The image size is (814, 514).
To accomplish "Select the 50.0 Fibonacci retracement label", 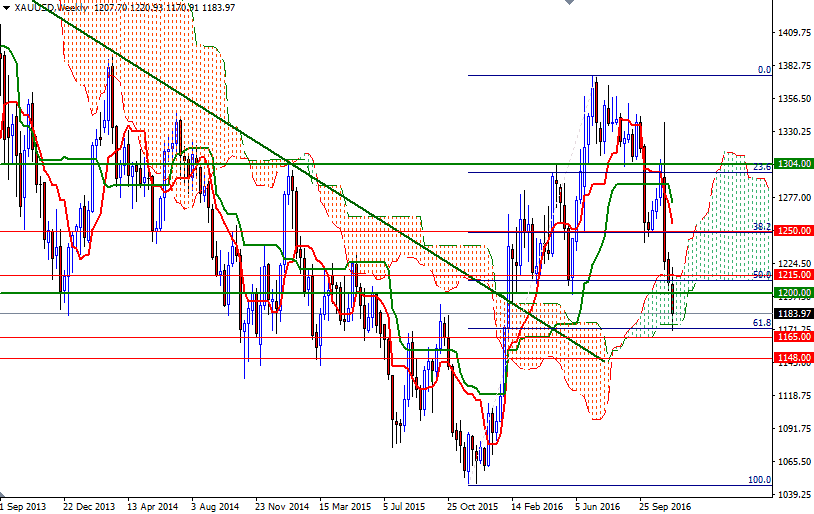I will tap(761, 274).
